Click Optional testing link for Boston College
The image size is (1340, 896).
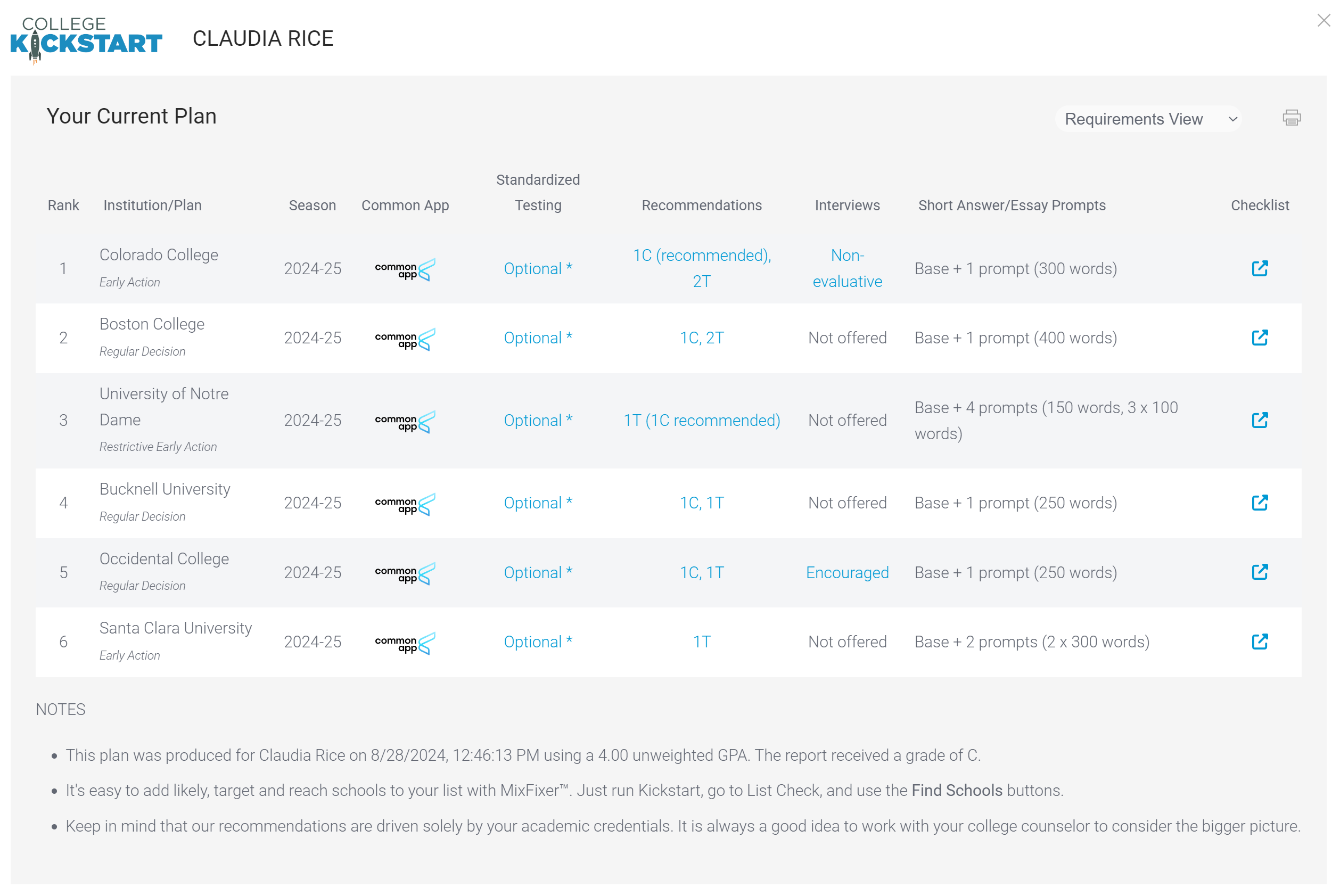tap(538, 338)
